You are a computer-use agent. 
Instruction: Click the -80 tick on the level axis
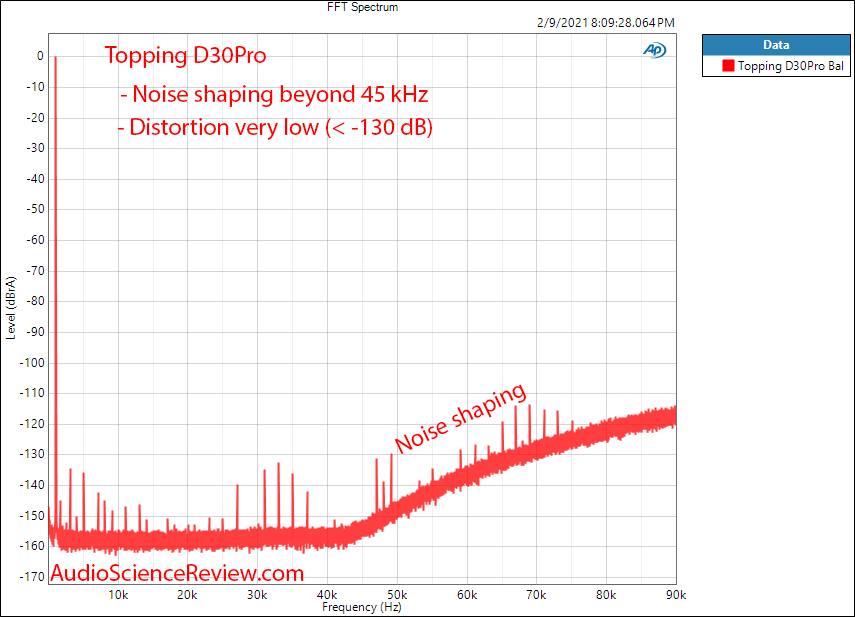[x=35, y=301]
